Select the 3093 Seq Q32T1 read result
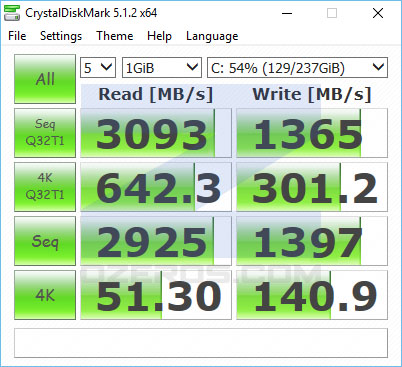This screenshot has height=367, width=402. point(156,133)
